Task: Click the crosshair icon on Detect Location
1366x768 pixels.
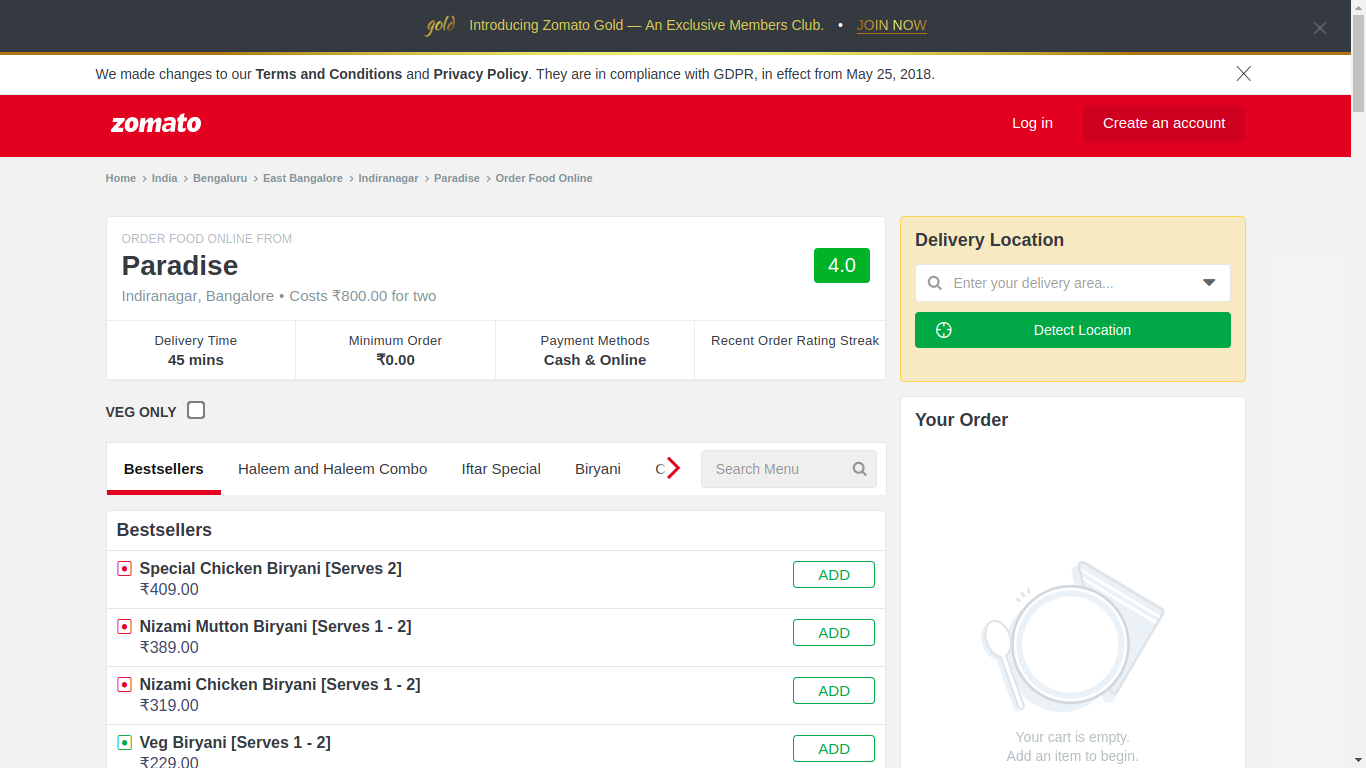Action: [x=944, y=330]
